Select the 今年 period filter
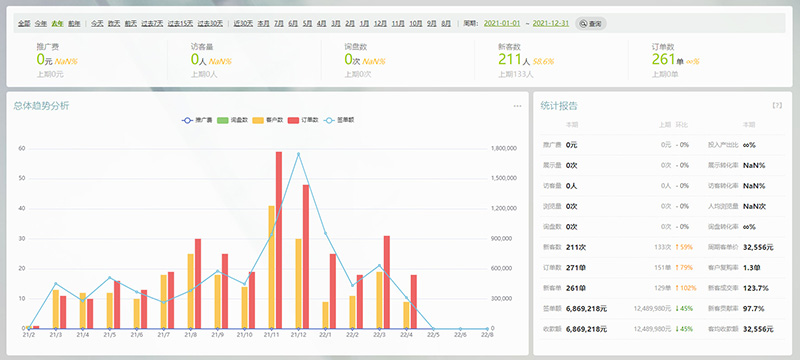This screenshot has width=800, height=360. click(41, 23)
